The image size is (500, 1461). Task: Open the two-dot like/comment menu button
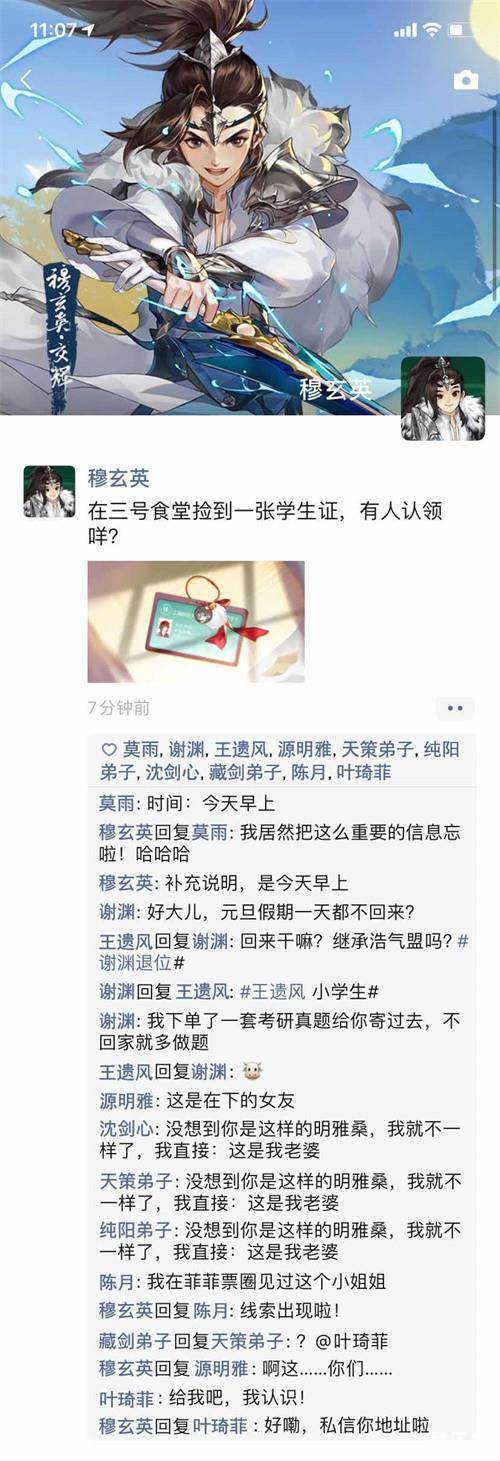coord(456,708)
